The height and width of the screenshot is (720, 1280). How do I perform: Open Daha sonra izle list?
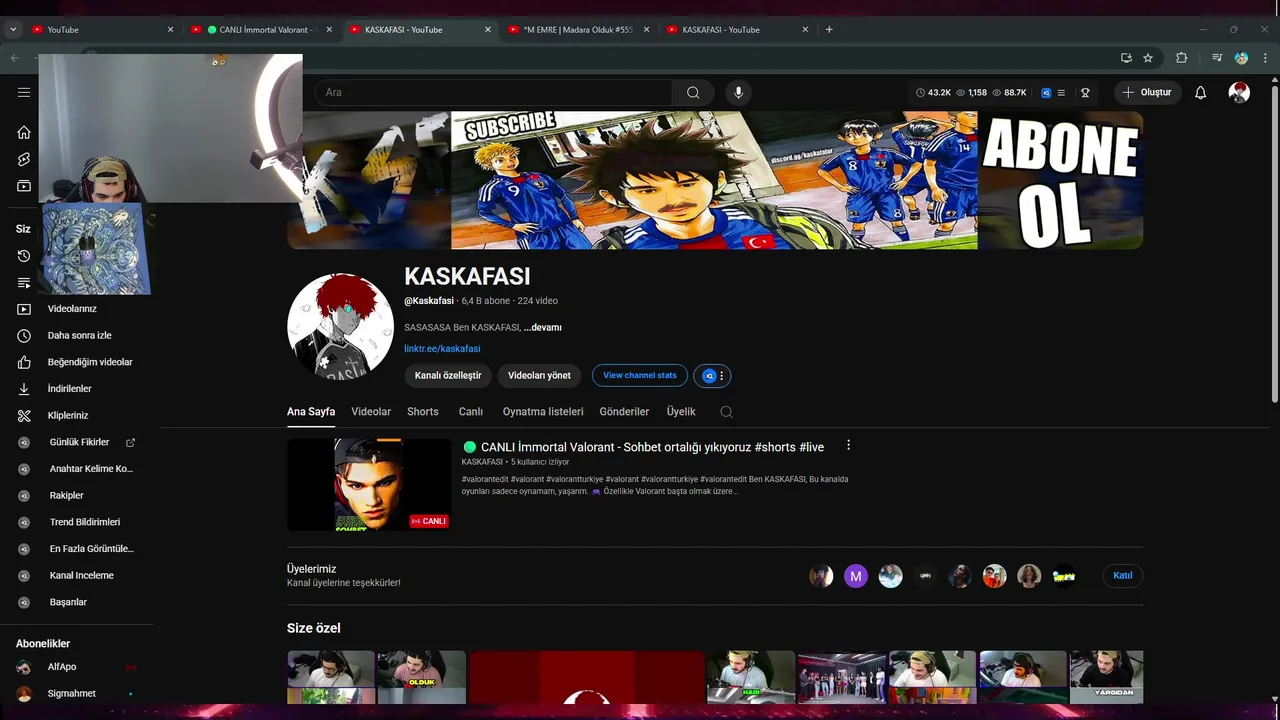[77, 336]
